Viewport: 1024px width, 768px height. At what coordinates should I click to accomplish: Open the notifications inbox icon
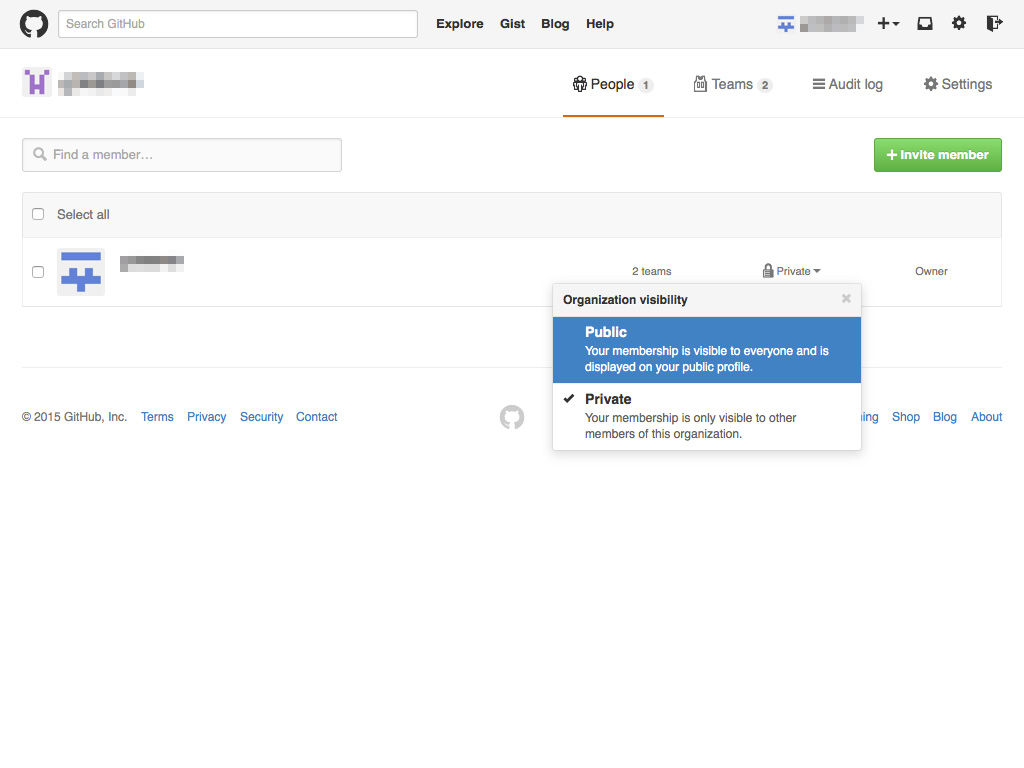point(925,24)
